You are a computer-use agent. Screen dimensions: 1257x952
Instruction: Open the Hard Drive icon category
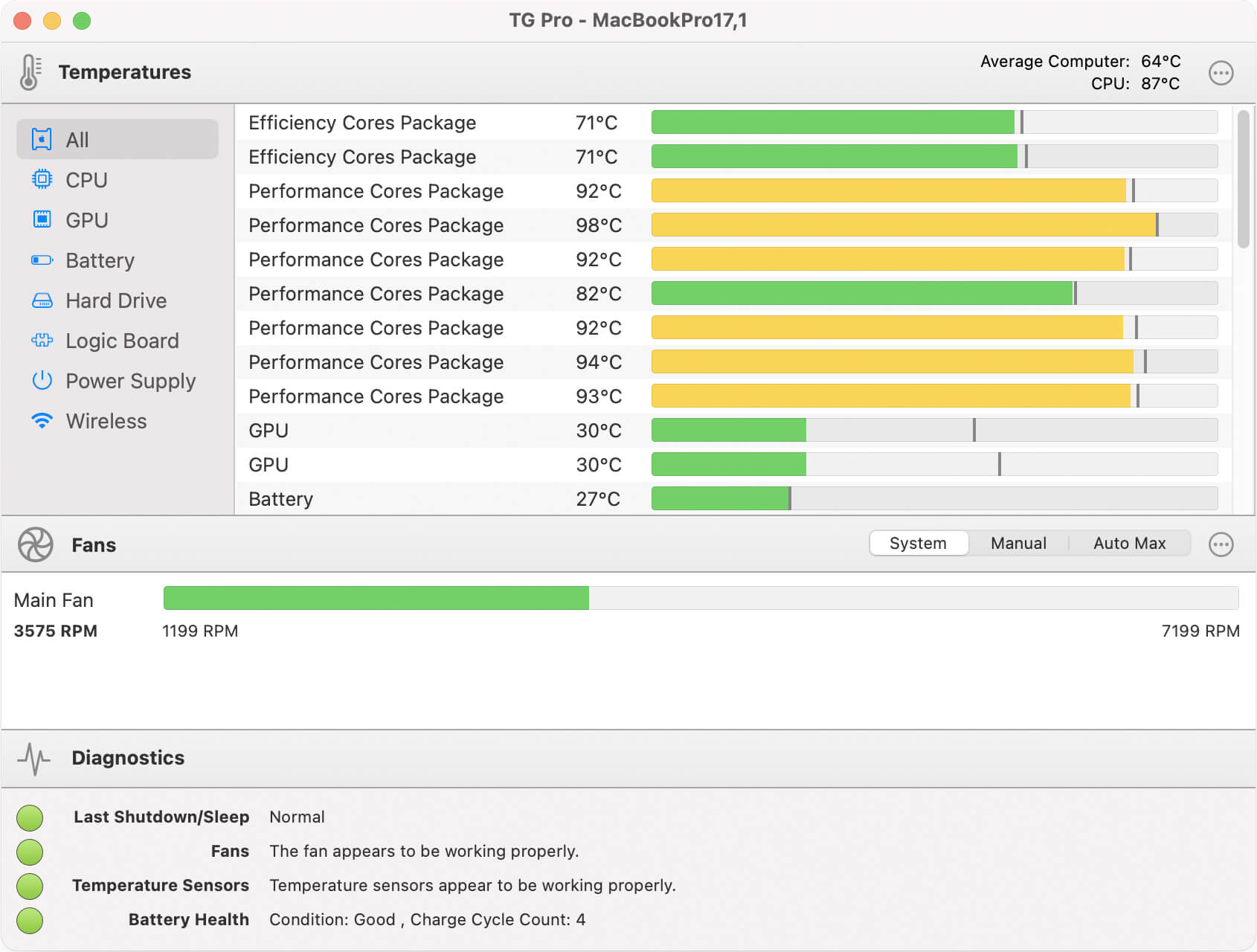tap(42, 300)
